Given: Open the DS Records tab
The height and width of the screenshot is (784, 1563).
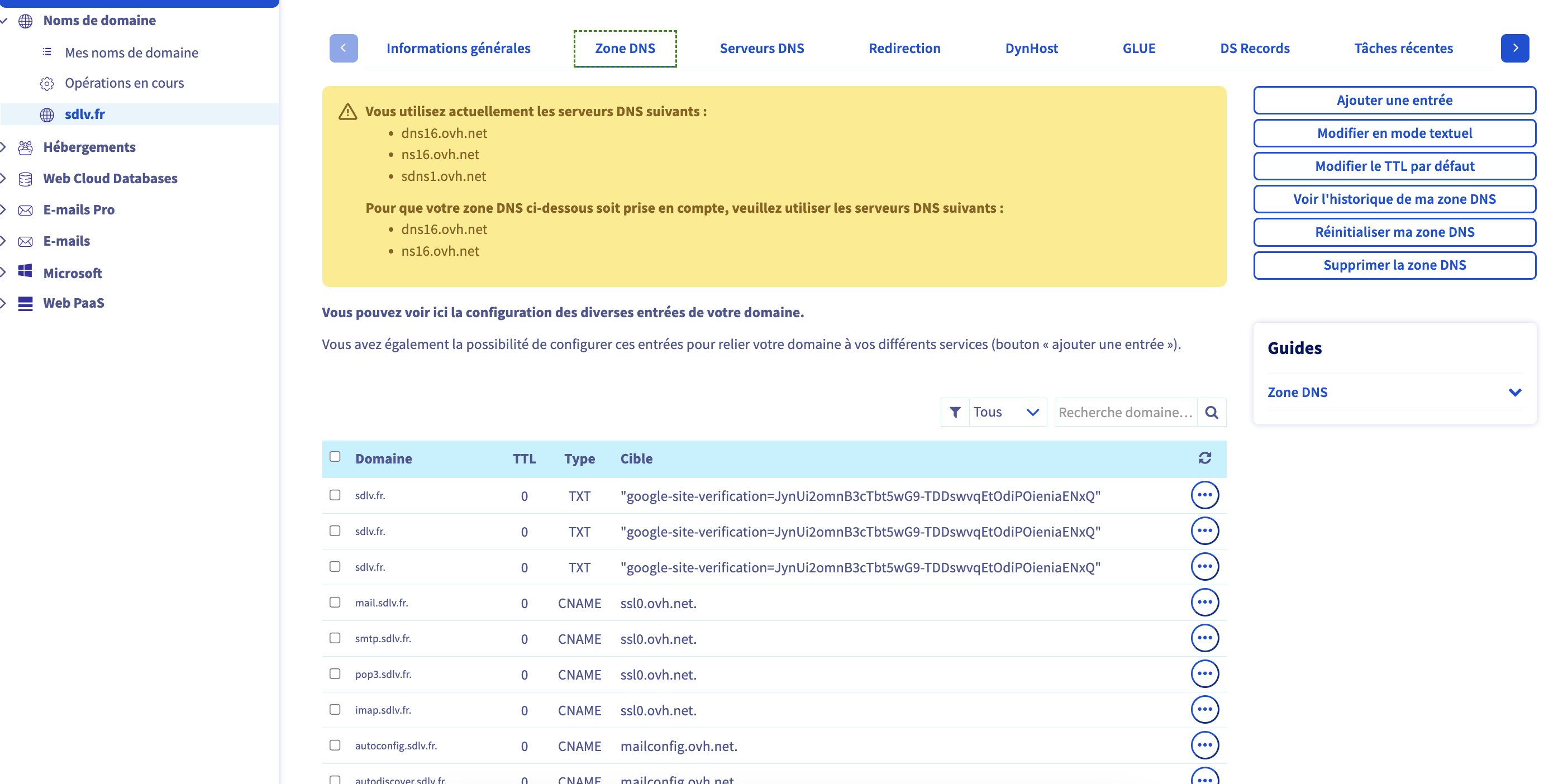Looking at the screenshot, I should [x=1254, y=48].
